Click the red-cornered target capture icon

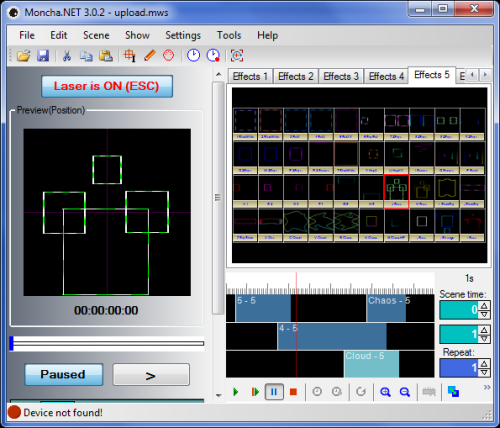[x=237, y=55]
